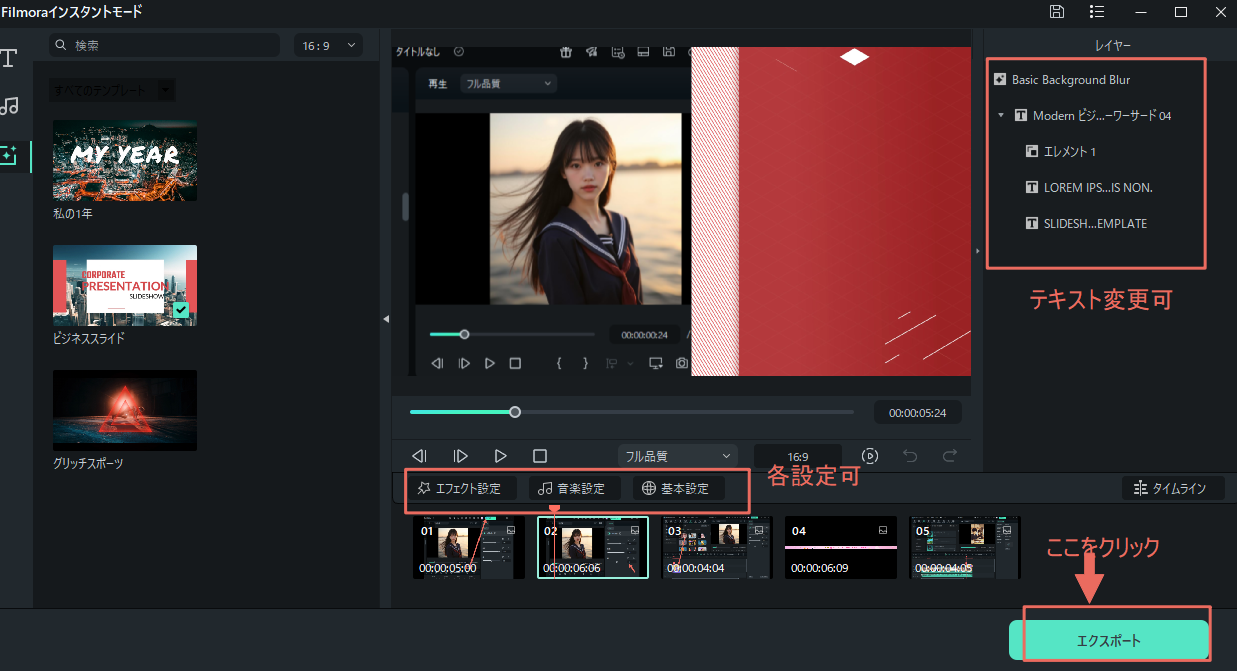Click the main preview progress slider handle
The image size is (1237, 671).
(515, 412)
